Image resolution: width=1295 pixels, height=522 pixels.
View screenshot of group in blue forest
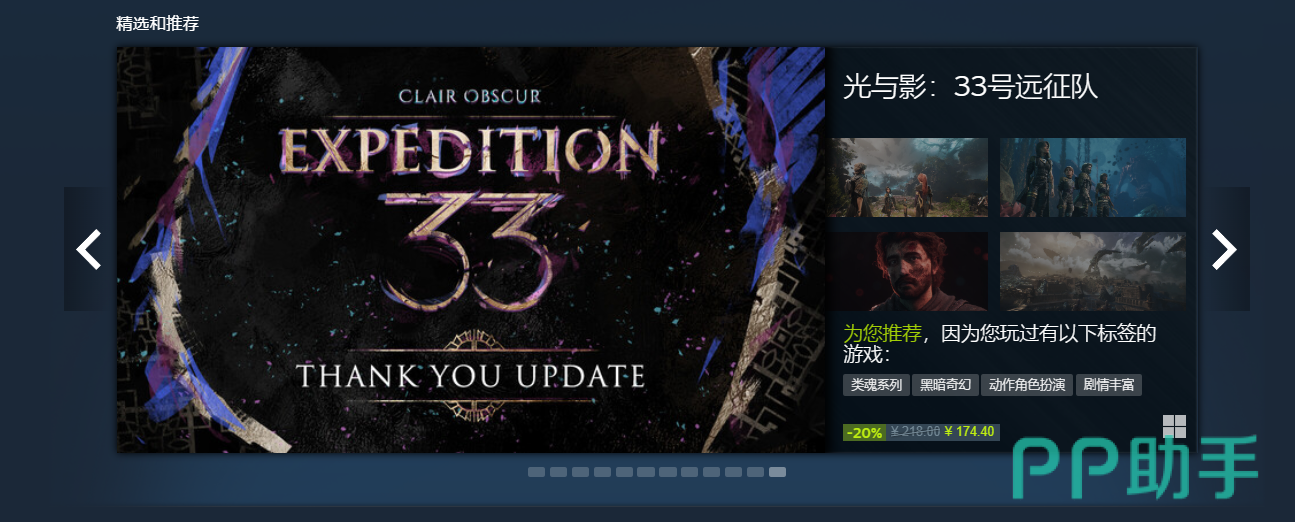pyautogui.click(x=1093, y=177)
